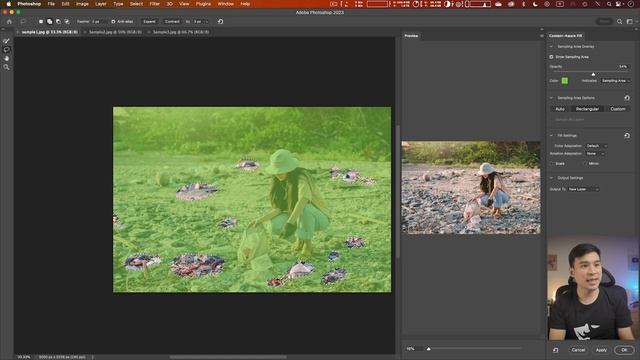
Task: Toggle Show Sampling Area checkbox
Action: 551,57
